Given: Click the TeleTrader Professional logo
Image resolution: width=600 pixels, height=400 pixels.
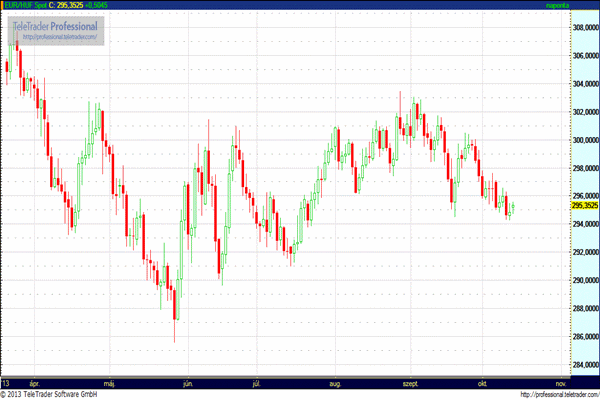Looking at the screenshot, I should click(56, 24).
